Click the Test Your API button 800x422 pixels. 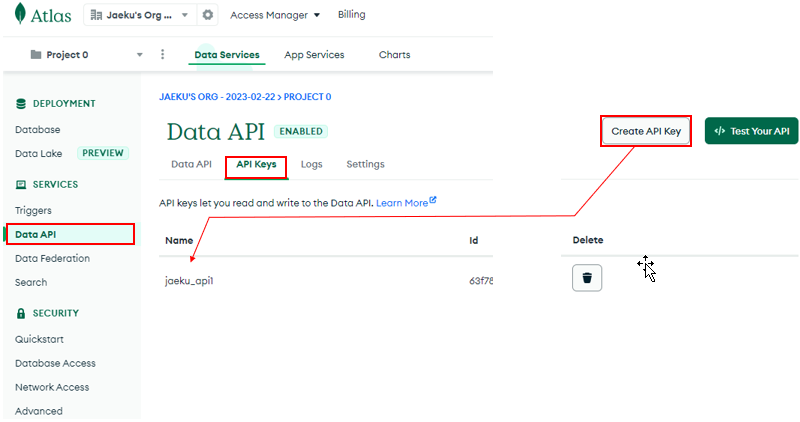(752, 131)
